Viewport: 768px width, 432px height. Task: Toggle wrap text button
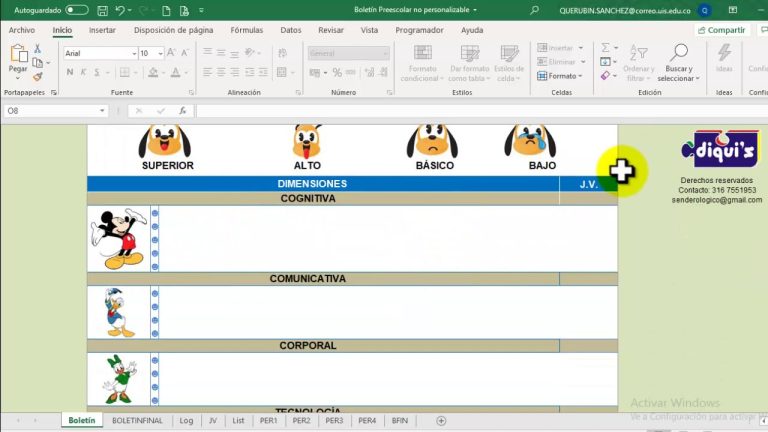[283, 53]
